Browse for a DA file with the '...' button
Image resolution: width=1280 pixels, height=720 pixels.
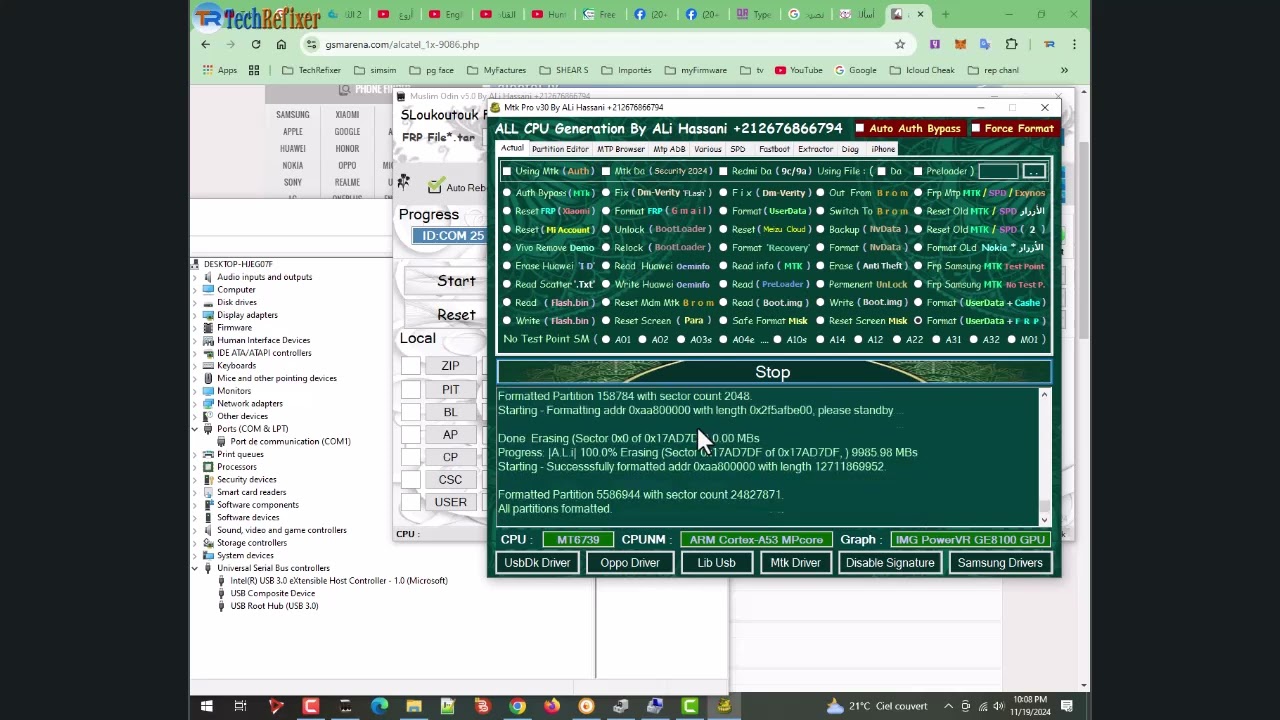[1034, 171]
